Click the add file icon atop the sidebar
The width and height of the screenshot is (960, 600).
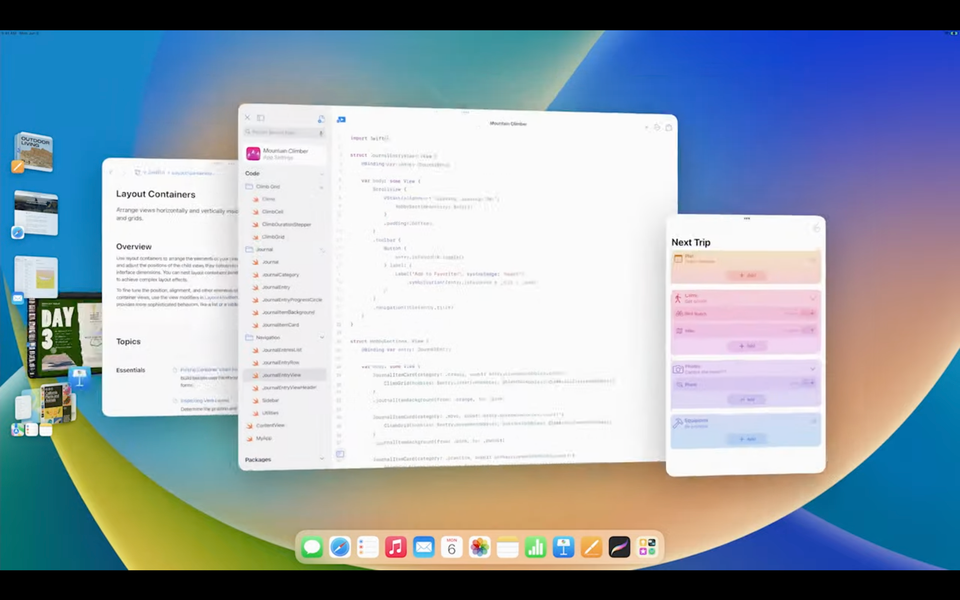(321, 118)
